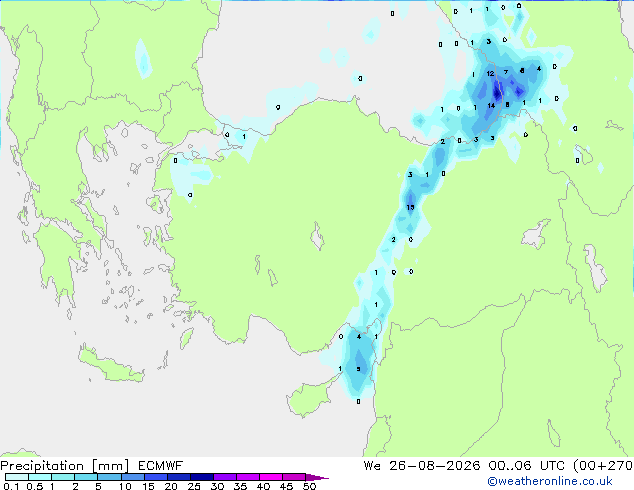Choose the 40–45 mm magenta legend box
This screenshot has width=634, height=490.
point(271,477)
